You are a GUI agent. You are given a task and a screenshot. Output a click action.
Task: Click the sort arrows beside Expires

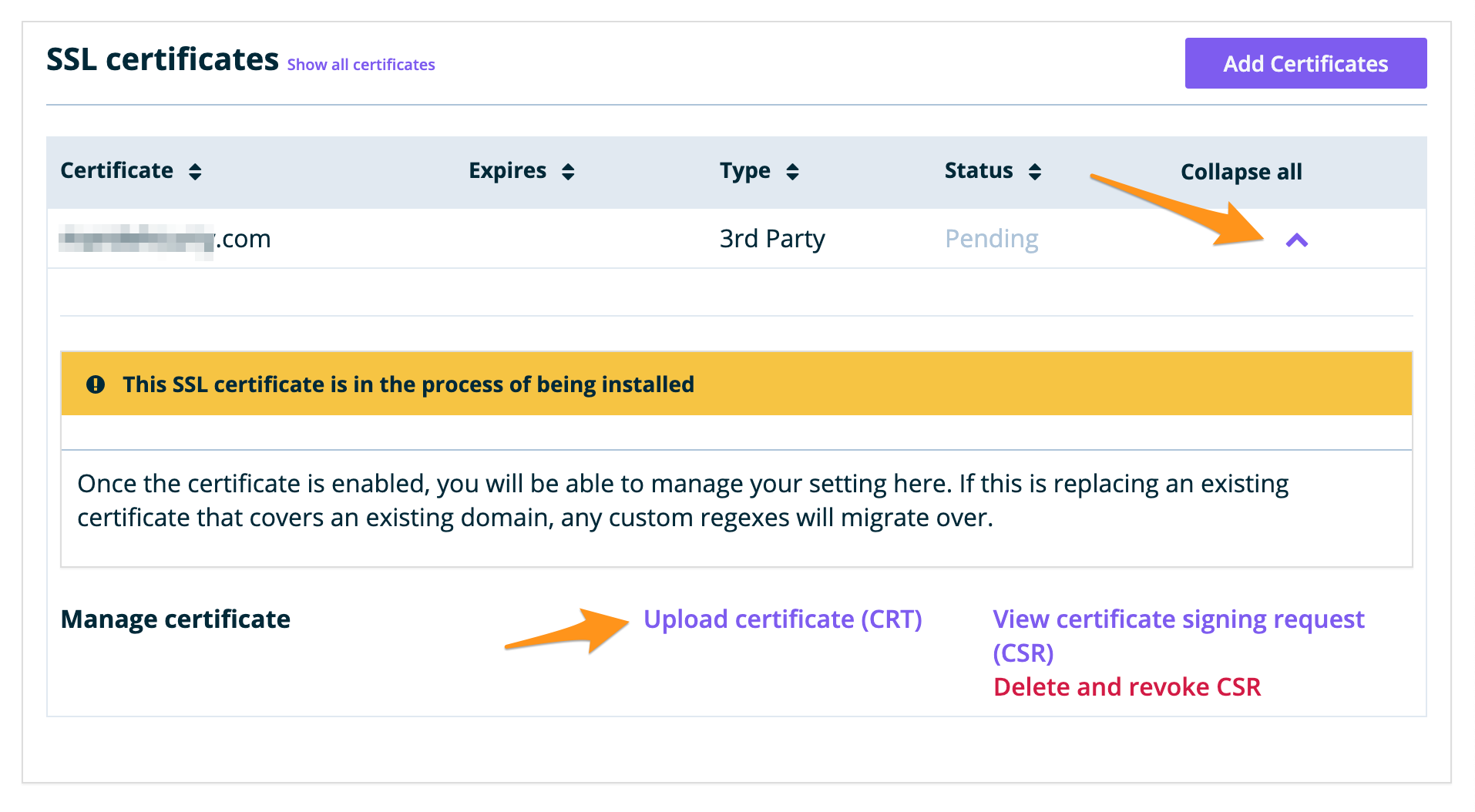point(568,172)
